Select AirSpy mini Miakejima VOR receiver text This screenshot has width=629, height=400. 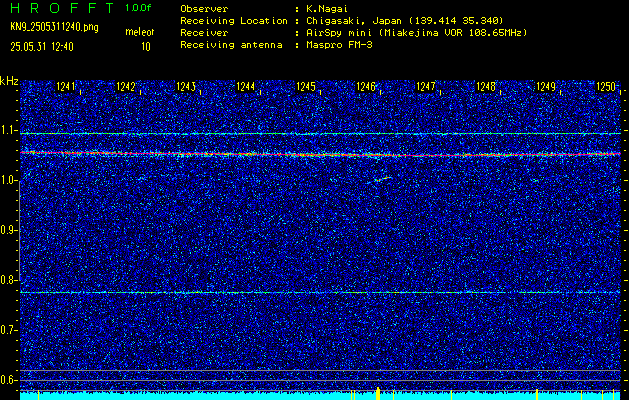click(x=416, y=32)
